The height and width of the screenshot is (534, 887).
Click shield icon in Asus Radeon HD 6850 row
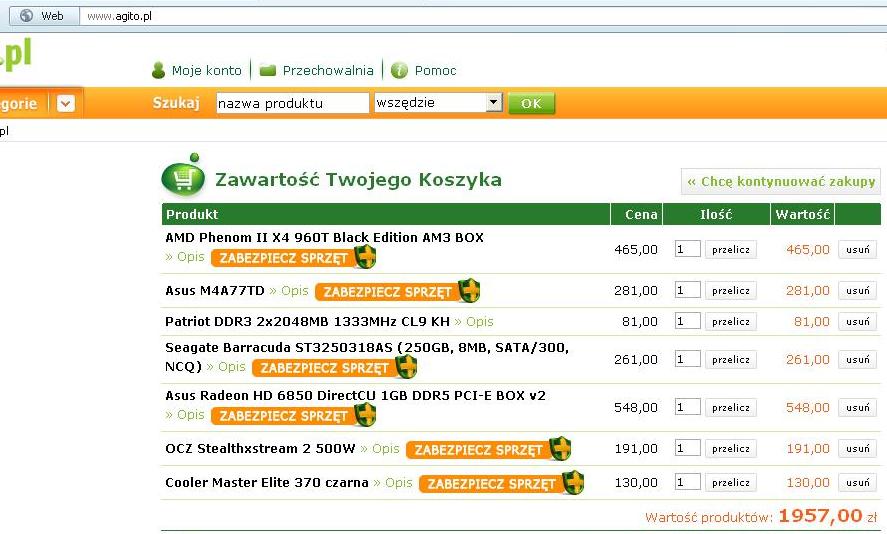coord(365,415)
